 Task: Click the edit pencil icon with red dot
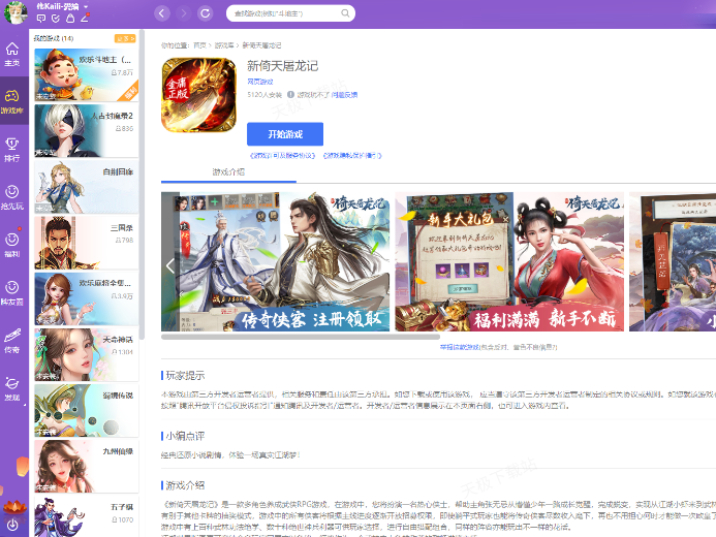click(x=85, y=18)
